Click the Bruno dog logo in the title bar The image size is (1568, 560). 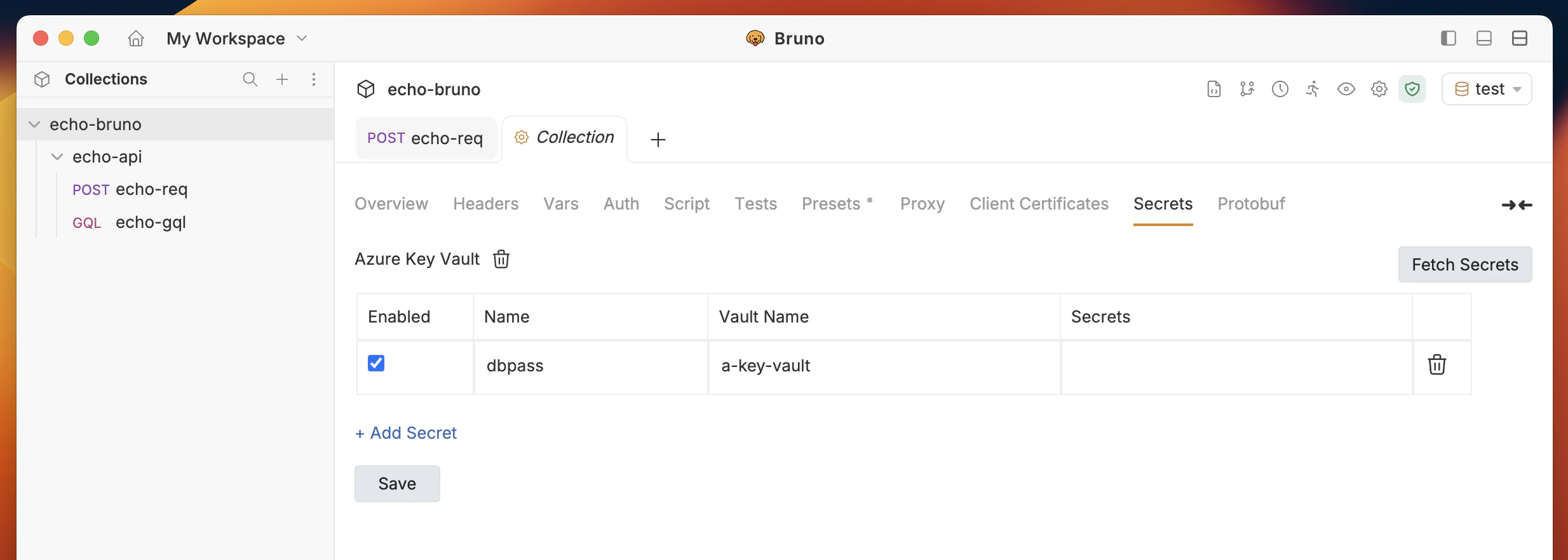coord(755,39)
